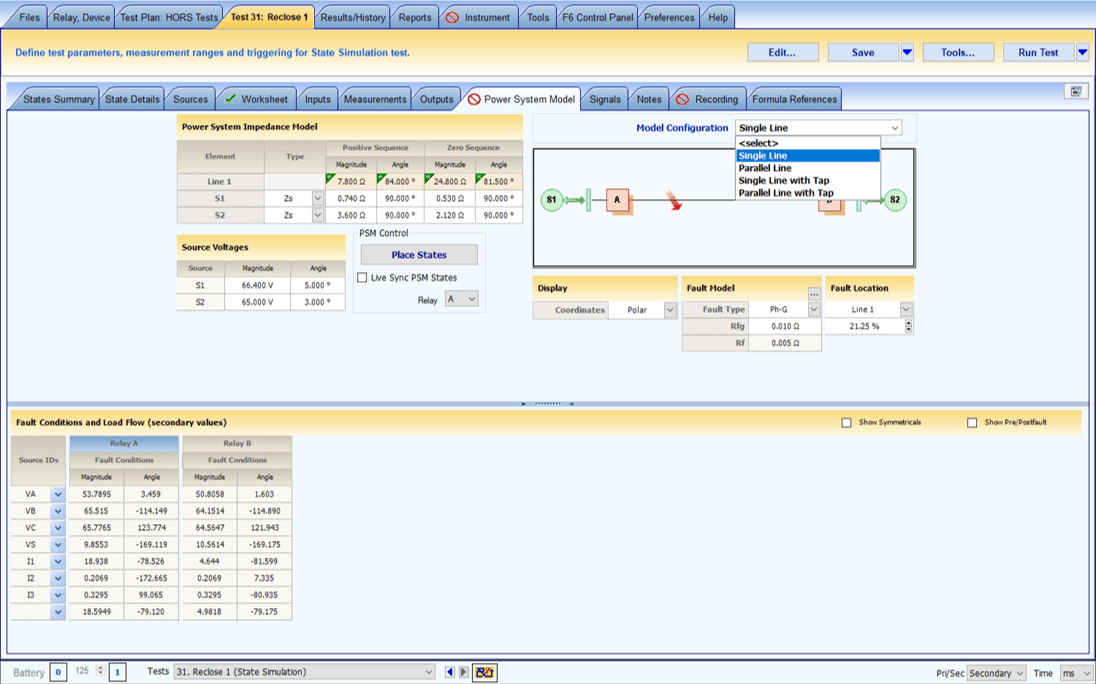Screen dimensions: 1096x684
Task: Open the Coordinates Polar dropdown
Action: click(x=670, y=310)
